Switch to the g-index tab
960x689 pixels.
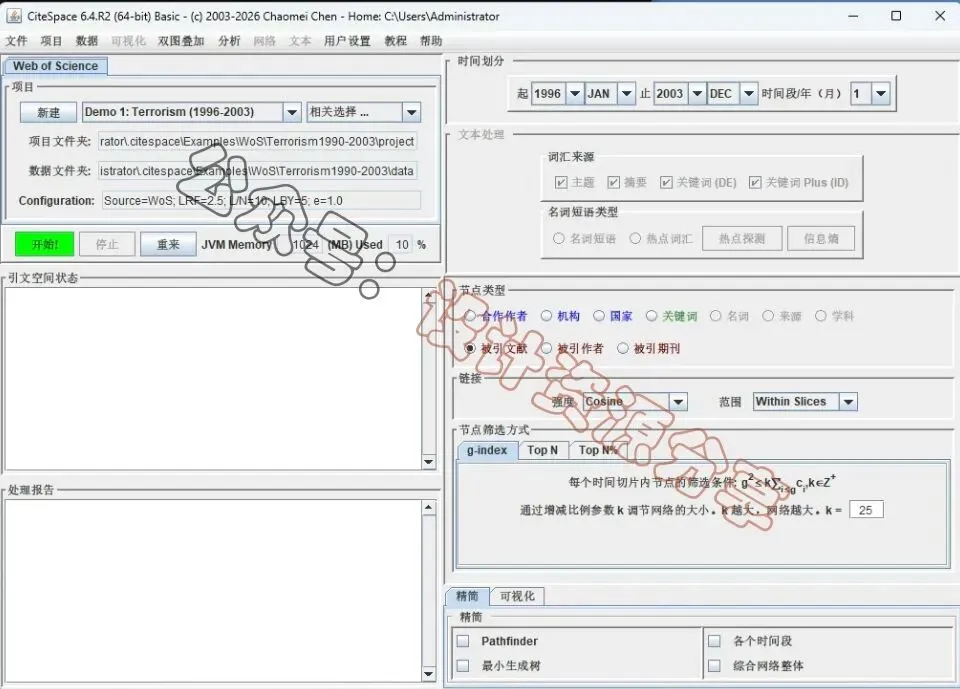(x=487, y=450)
